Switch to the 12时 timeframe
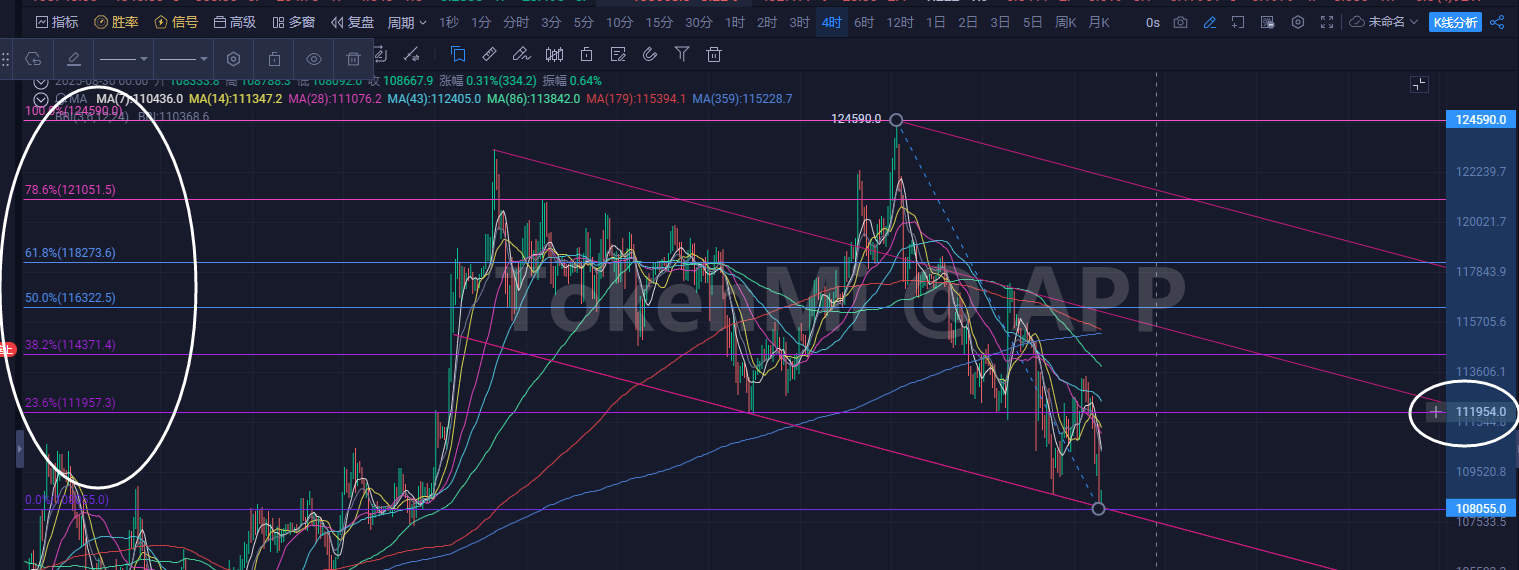This screenshot has height=570, width=1519. coord(900,22)
